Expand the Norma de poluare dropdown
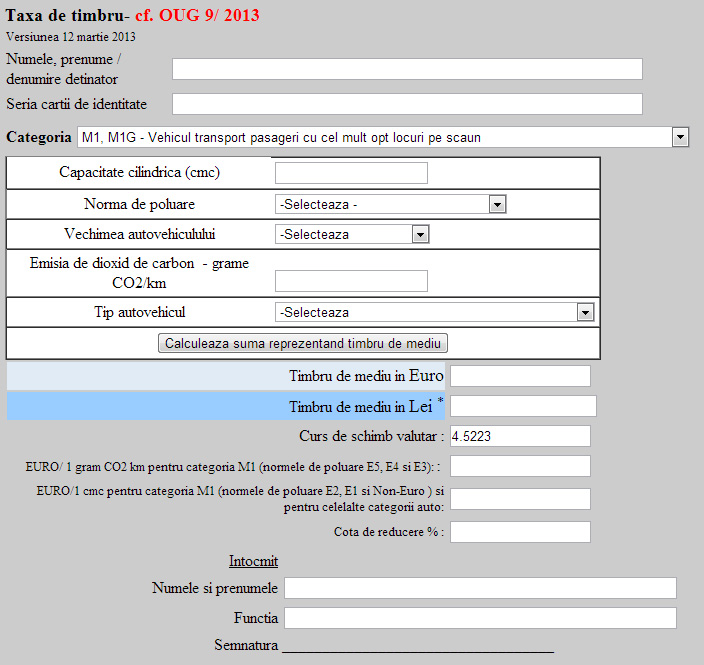The height and width of the screenshot is (665, 704). 391,204
